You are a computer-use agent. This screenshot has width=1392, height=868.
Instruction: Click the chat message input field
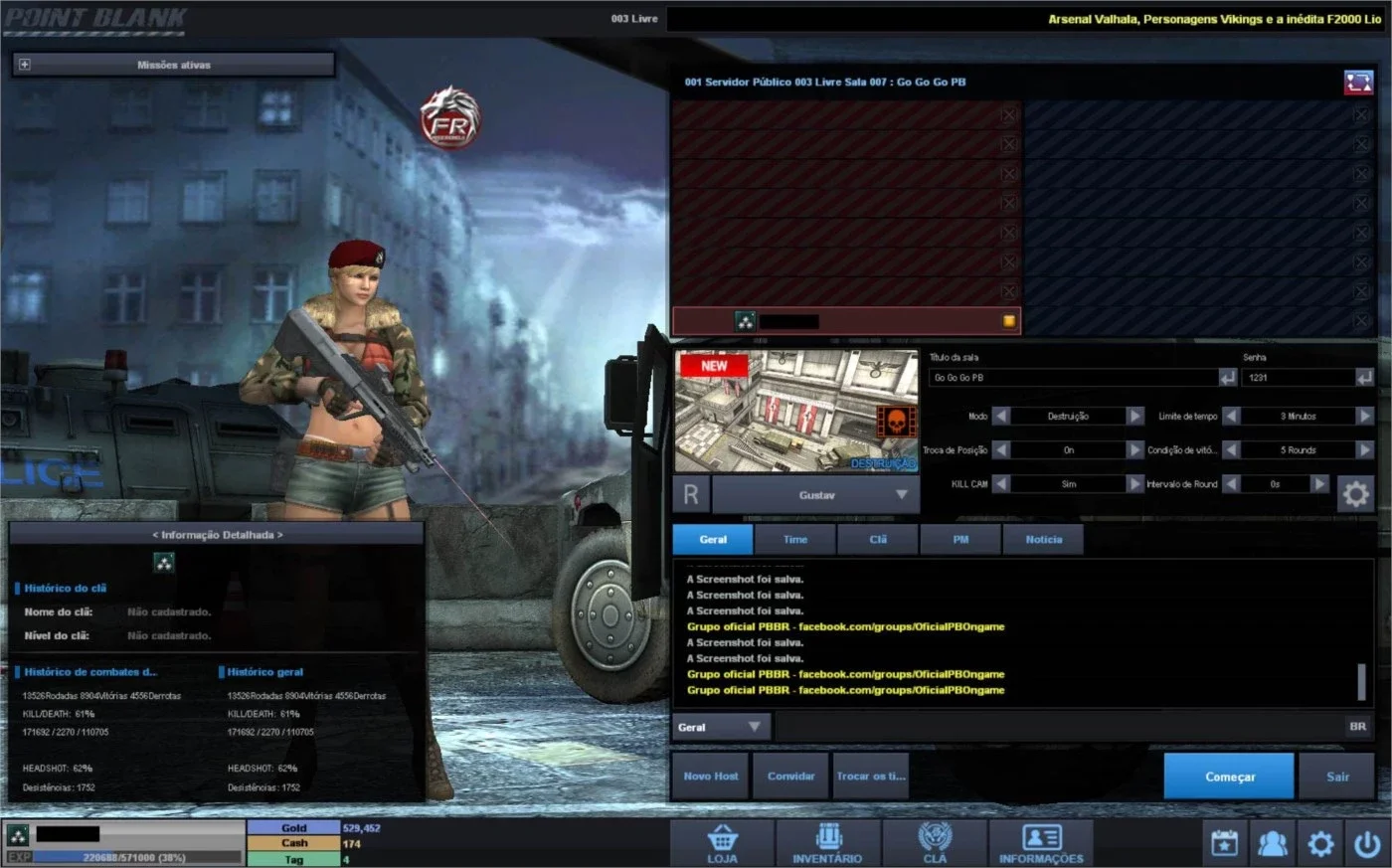pos(1059,727)
